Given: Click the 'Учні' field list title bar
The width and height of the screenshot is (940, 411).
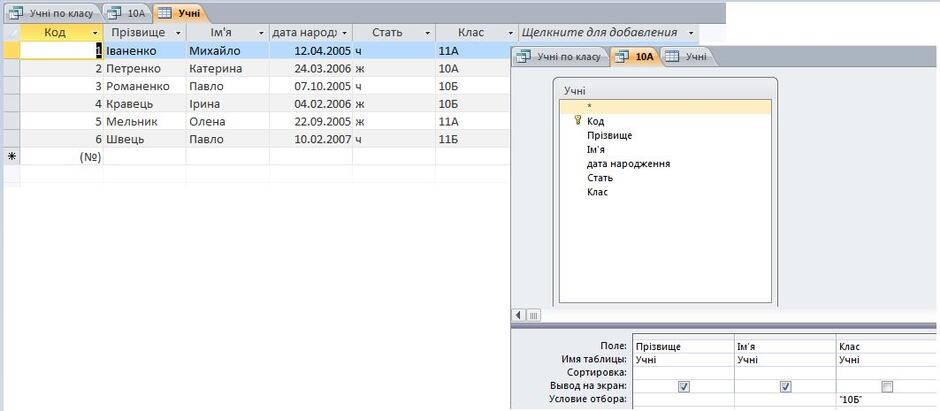Looking at the screenshot, I should coord(665,91).
